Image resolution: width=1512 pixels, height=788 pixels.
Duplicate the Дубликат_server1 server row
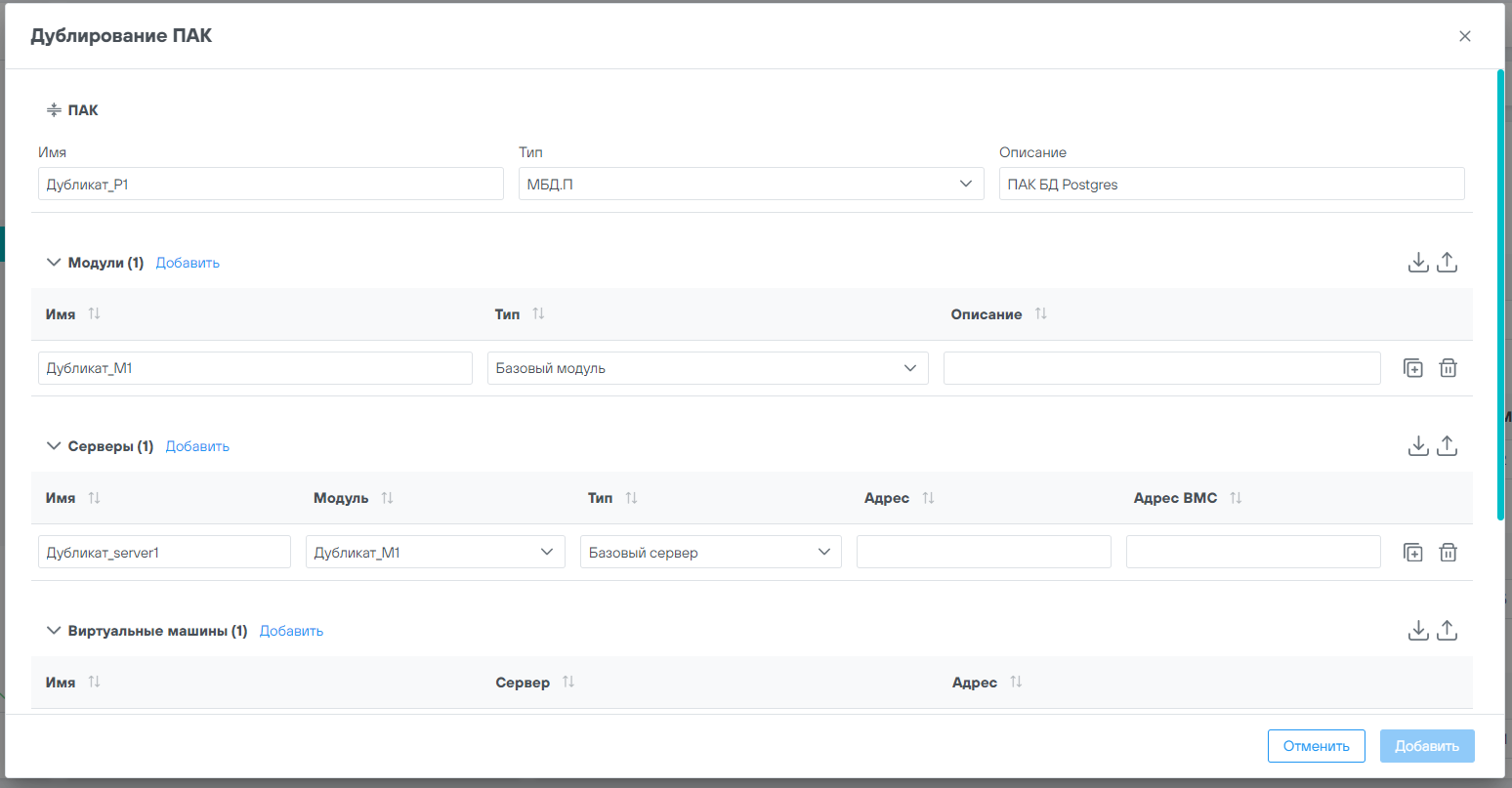(1412, 553)
